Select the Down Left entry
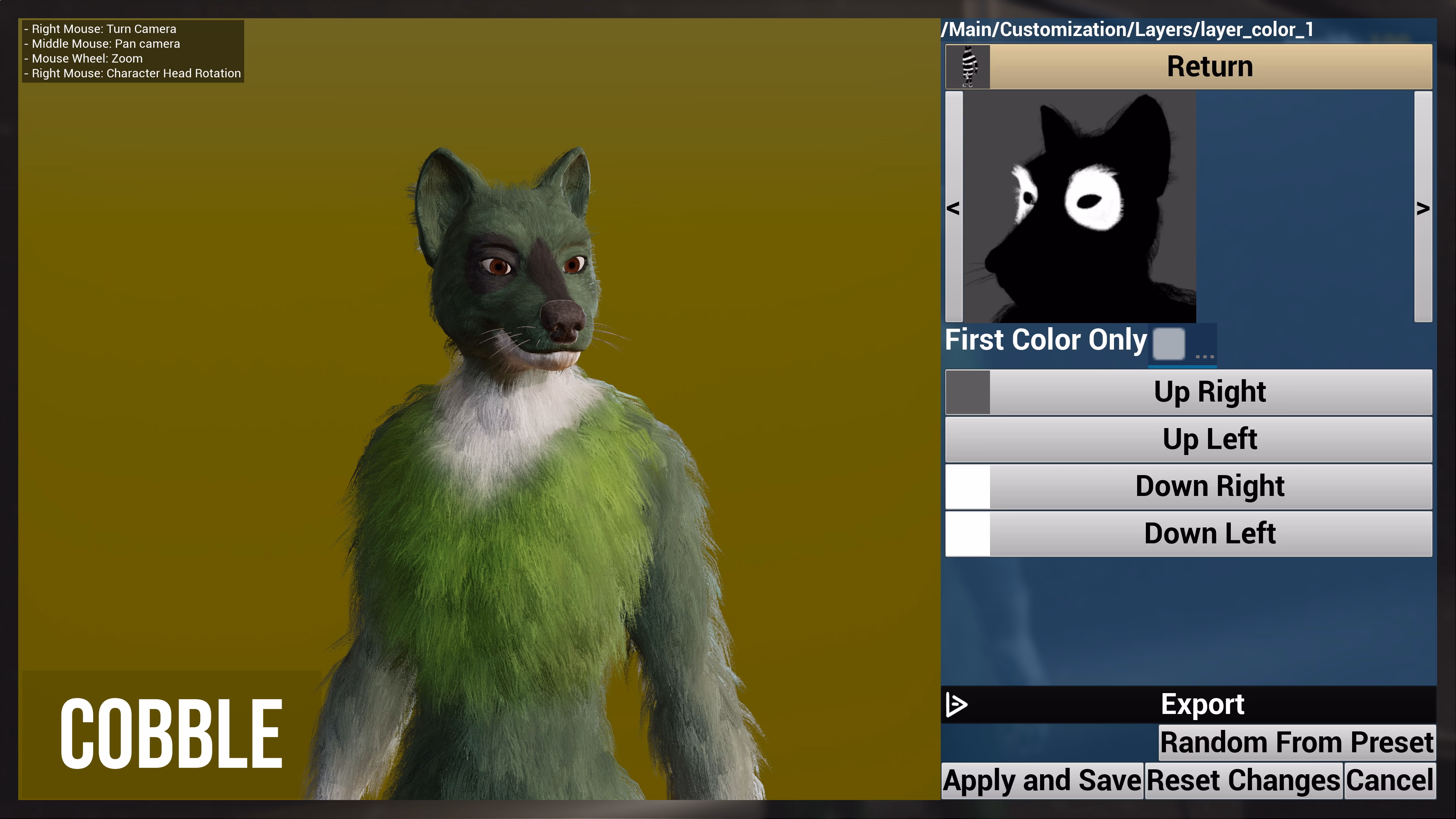Image resolution: width=1456 pixels, height=819 pixels. [1210, 533]
